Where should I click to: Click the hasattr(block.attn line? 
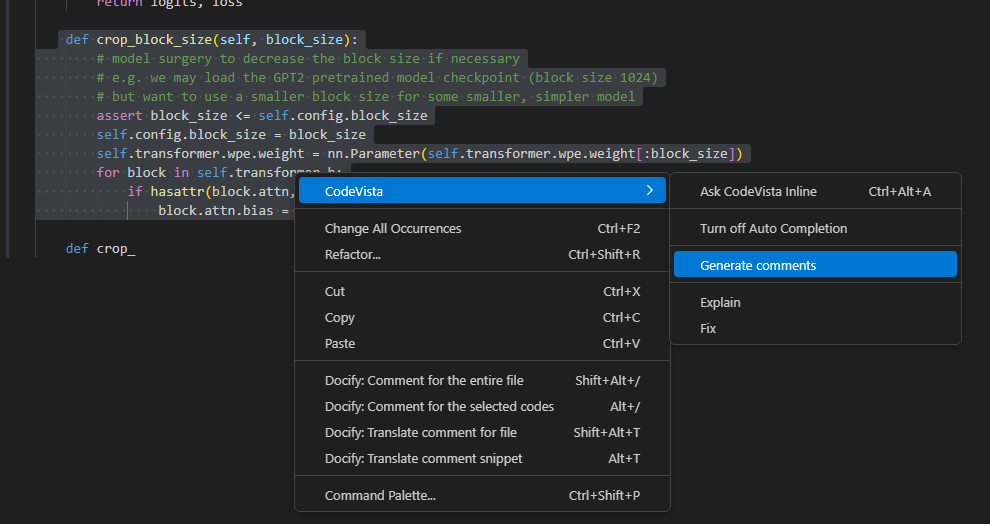point(212,191)
